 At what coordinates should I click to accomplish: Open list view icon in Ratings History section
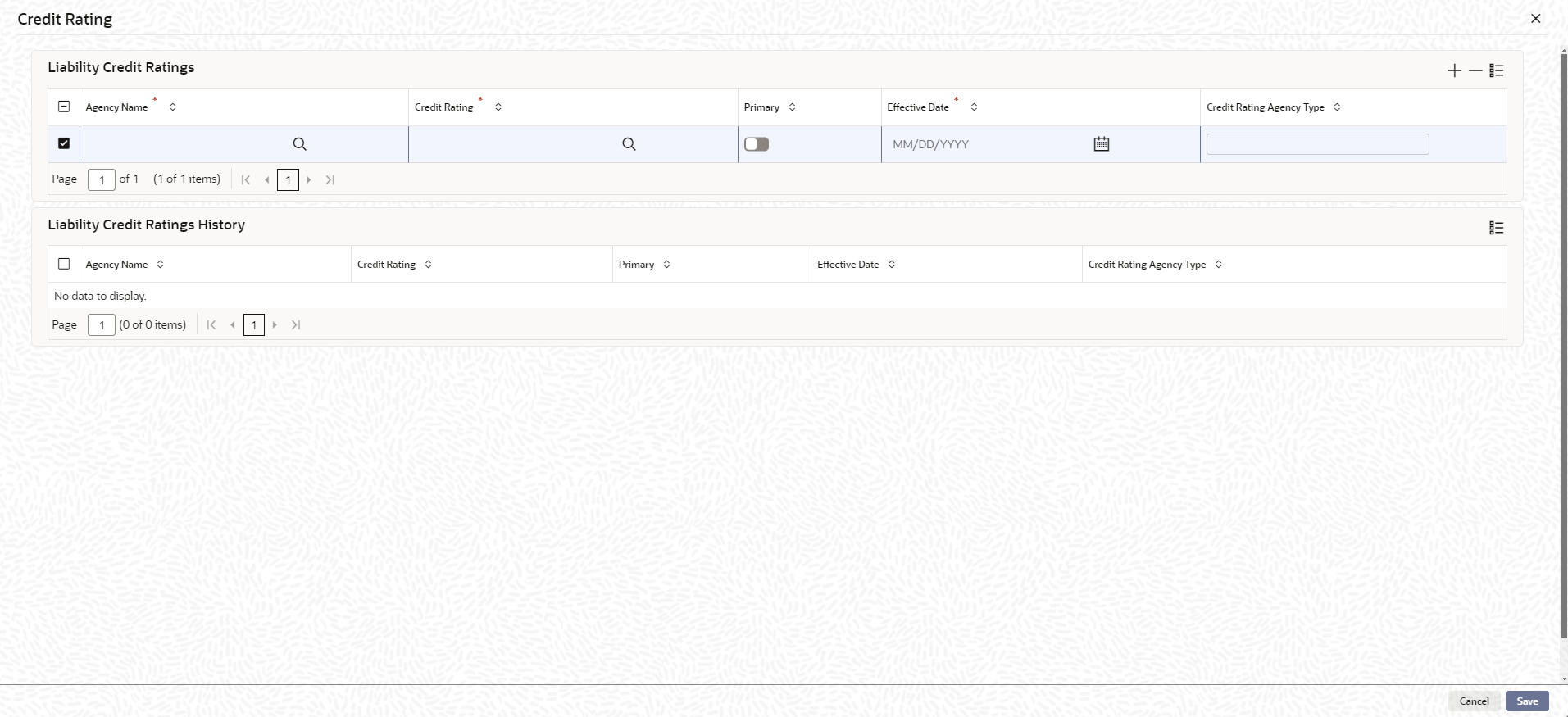tap(1497, 228)
